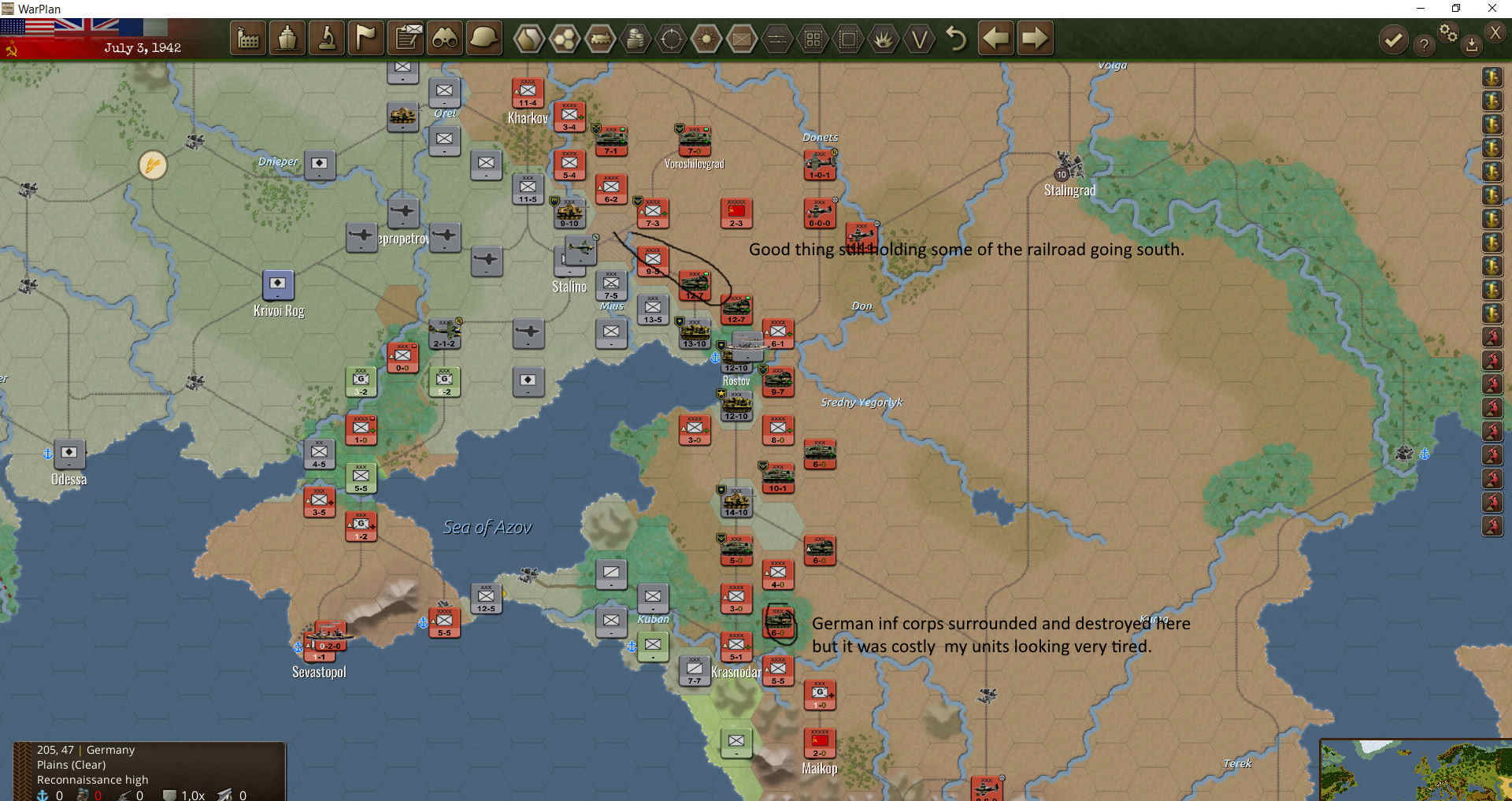The height and width of the screenshot is (801, 1512).
Task: Select previous unit with left arrow
Action: 996,39
